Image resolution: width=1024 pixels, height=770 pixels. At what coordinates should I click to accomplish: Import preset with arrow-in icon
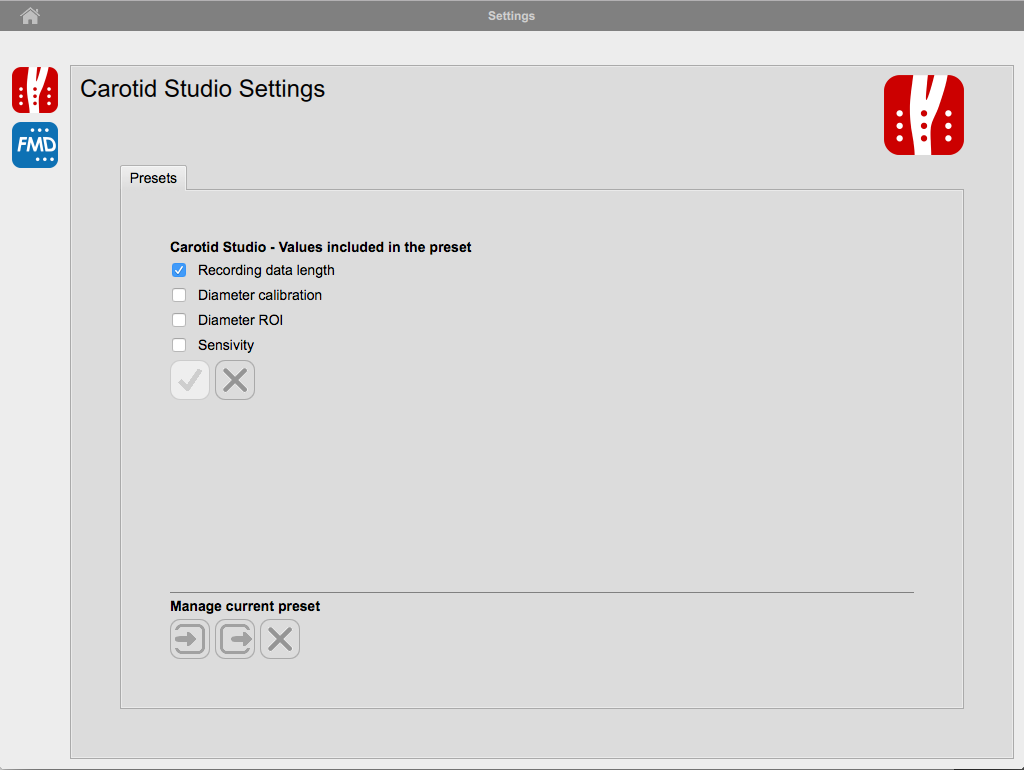click(190, 639)
